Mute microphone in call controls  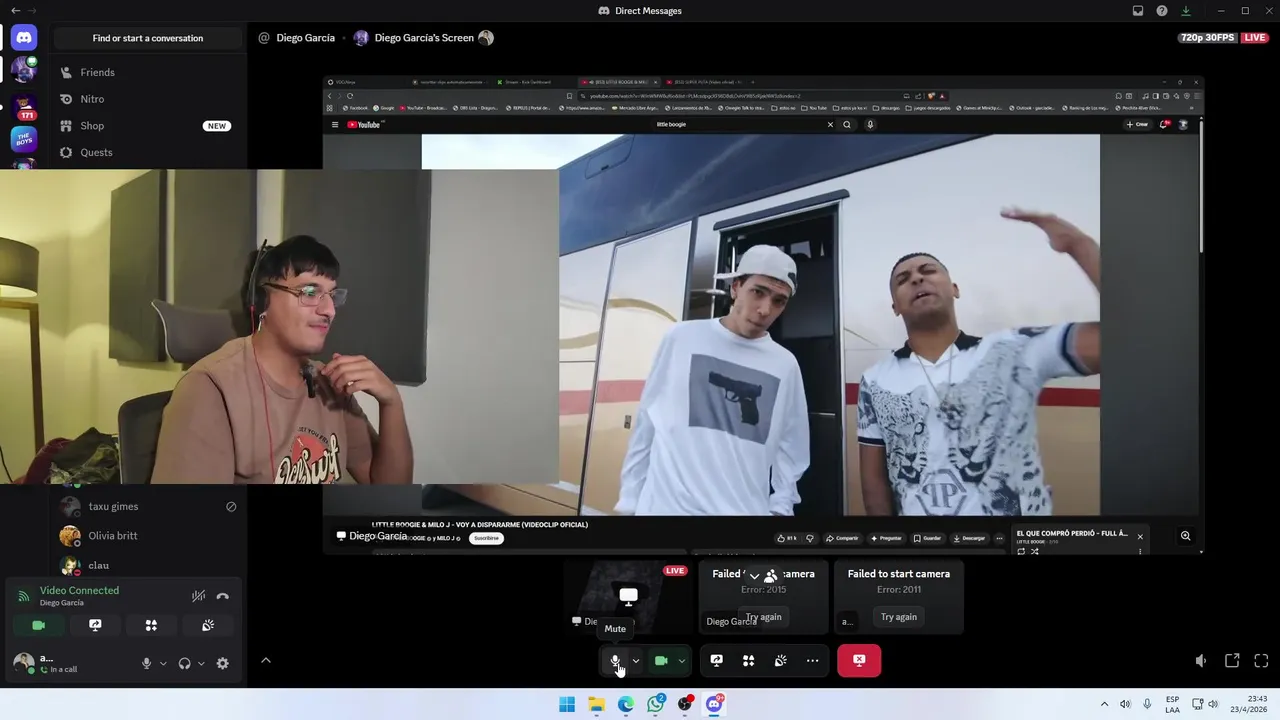[616, 661]
